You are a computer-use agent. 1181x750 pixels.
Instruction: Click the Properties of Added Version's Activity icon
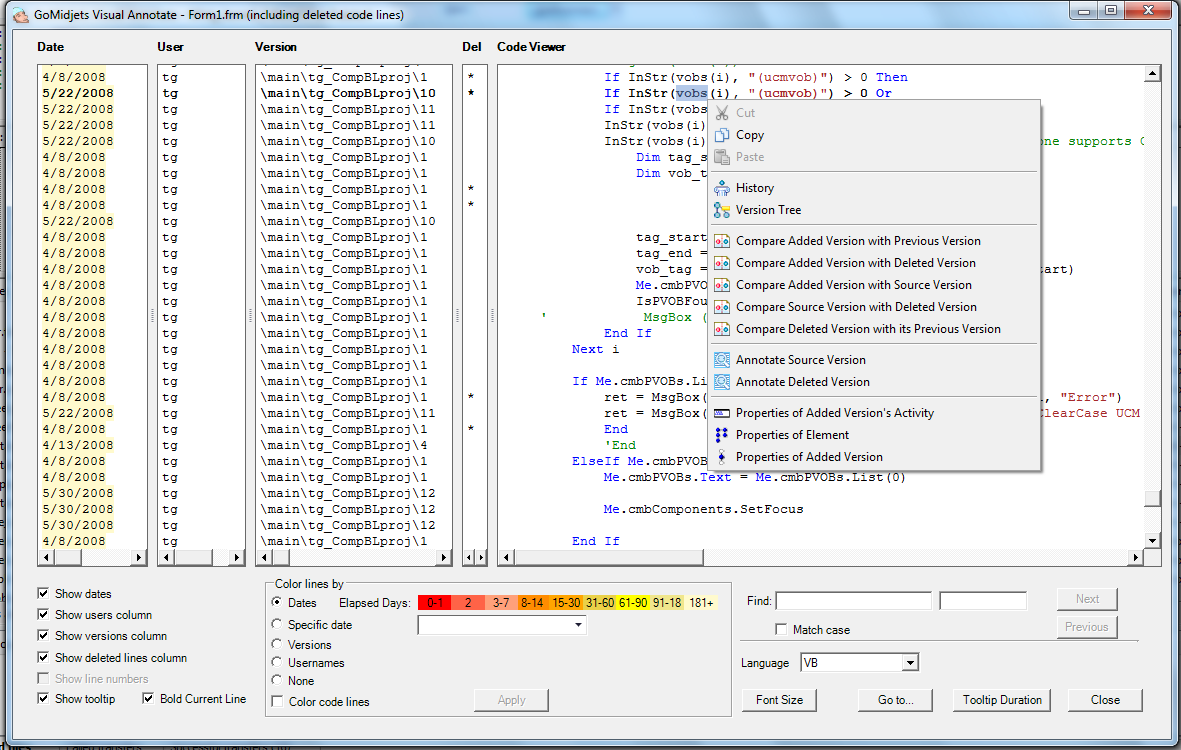721,413
